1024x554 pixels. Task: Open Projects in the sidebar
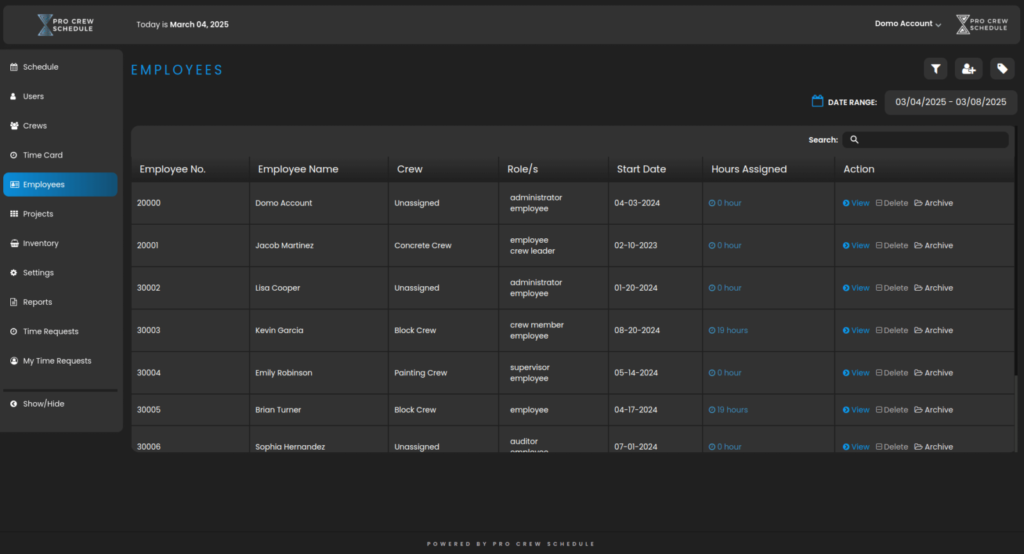(x=38, y=214)
